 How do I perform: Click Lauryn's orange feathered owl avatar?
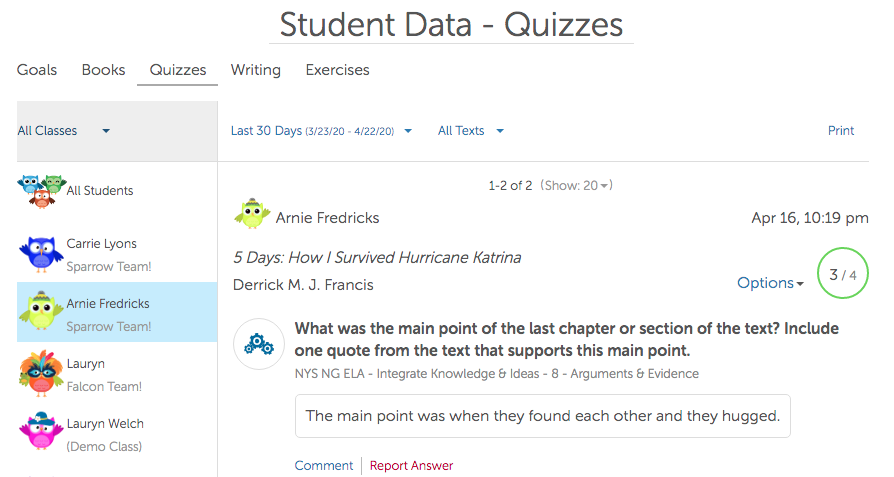40,373
